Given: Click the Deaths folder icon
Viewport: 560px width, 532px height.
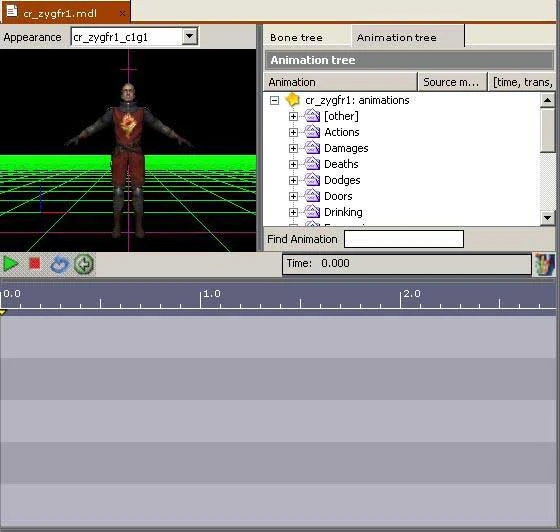Looking at the screenshot, I should [x=312, y=164].
